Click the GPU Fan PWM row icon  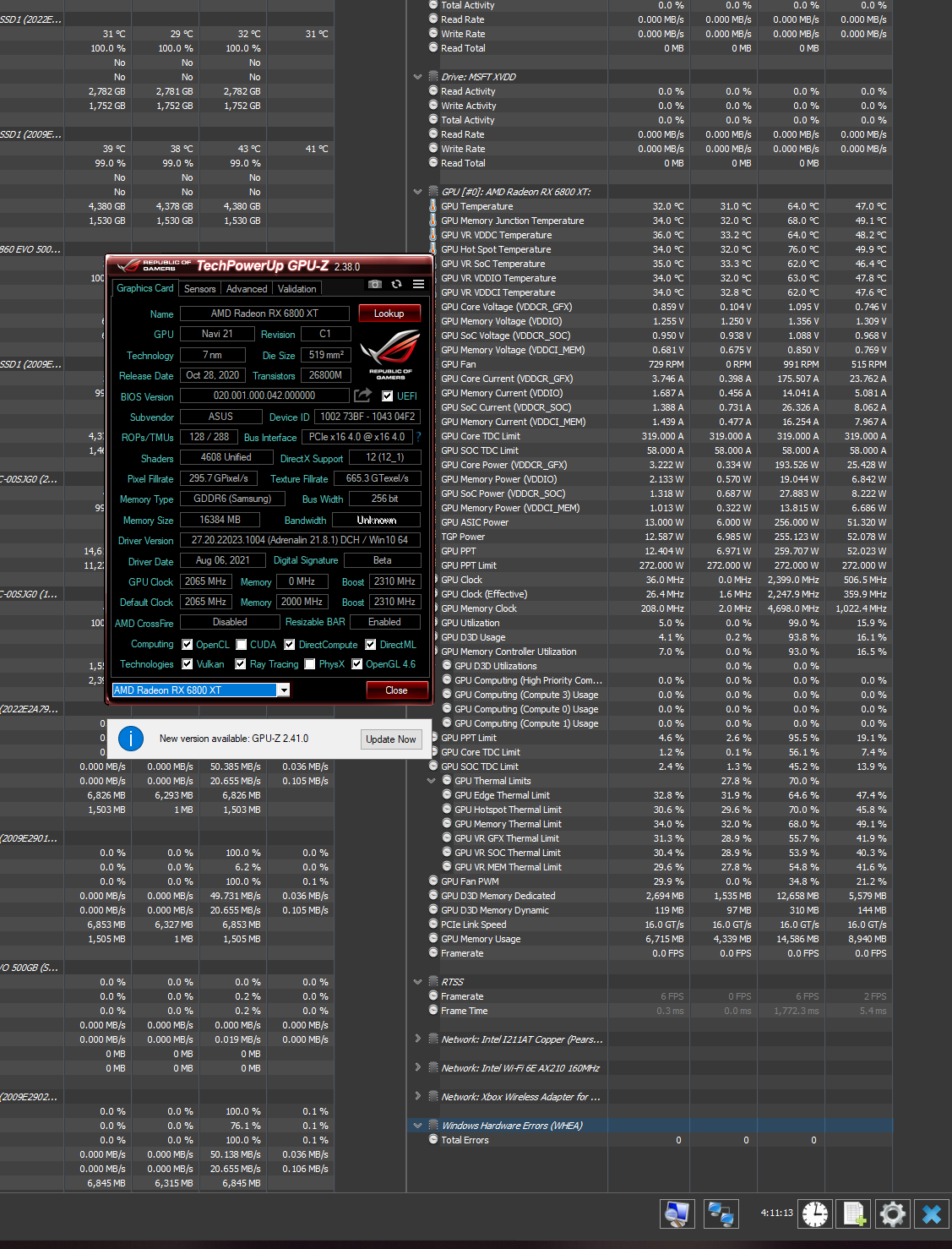click(x=432, y=881)
